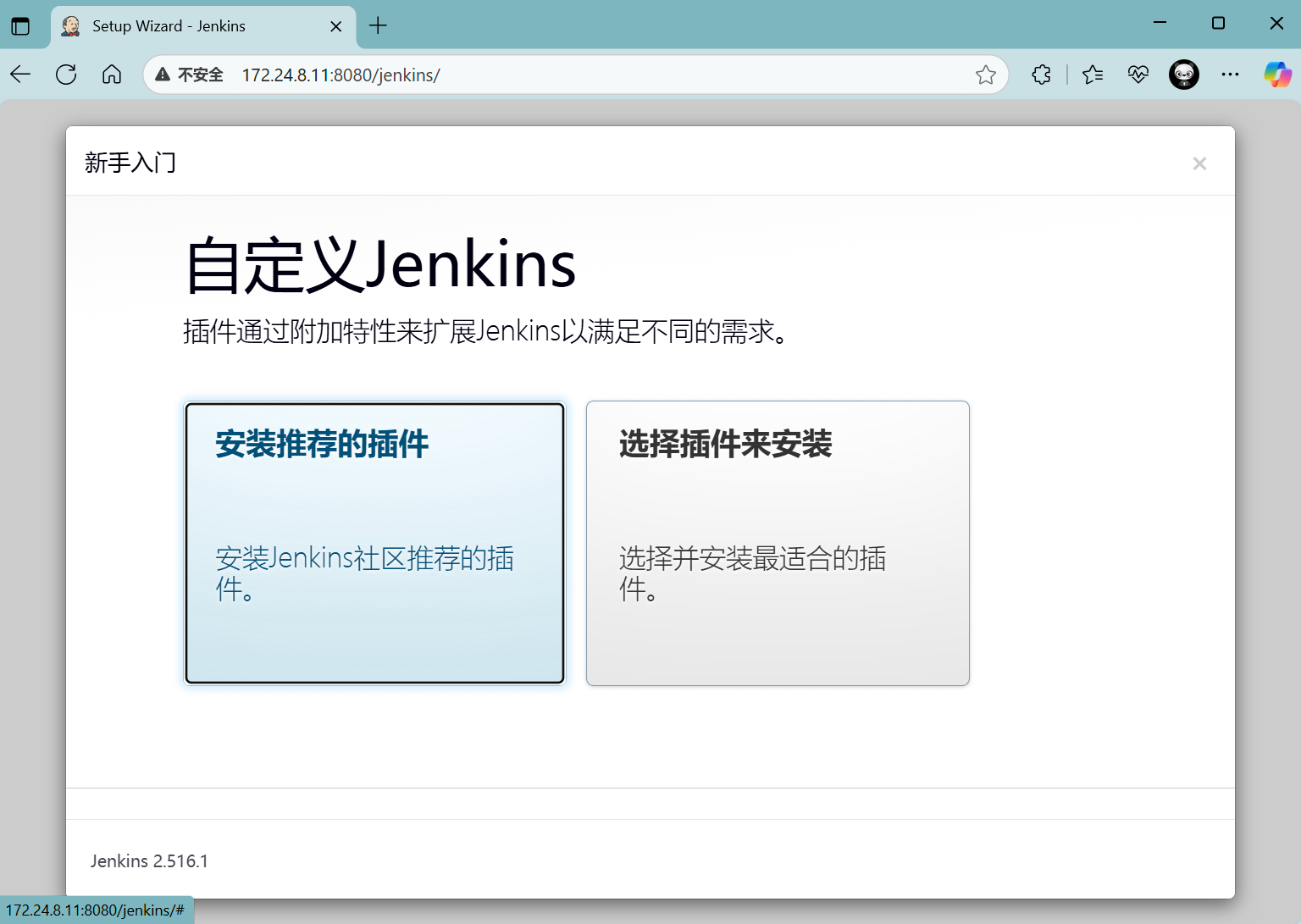Open the Favorites list icon
Viewport: 1301px width, 924px height.
click(1093, 75)
